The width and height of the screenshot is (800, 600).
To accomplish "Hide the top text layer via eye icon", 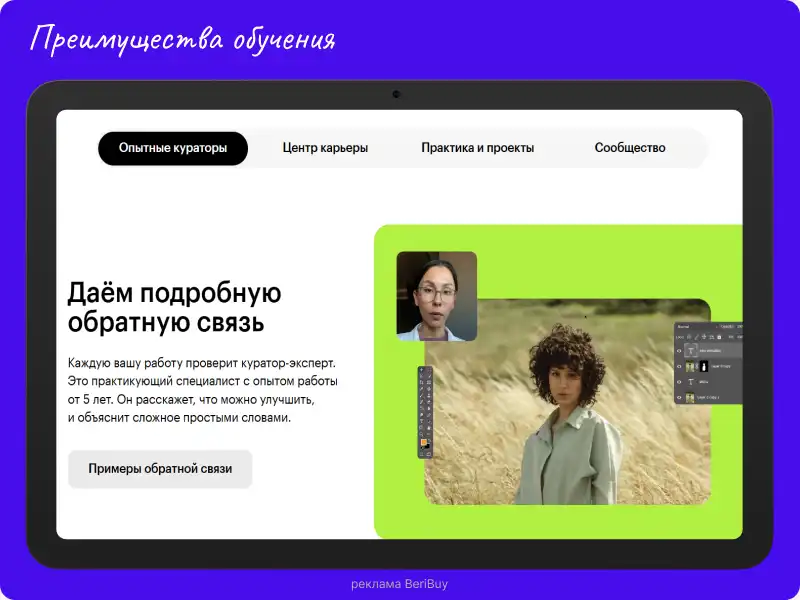I will [679, 351].
